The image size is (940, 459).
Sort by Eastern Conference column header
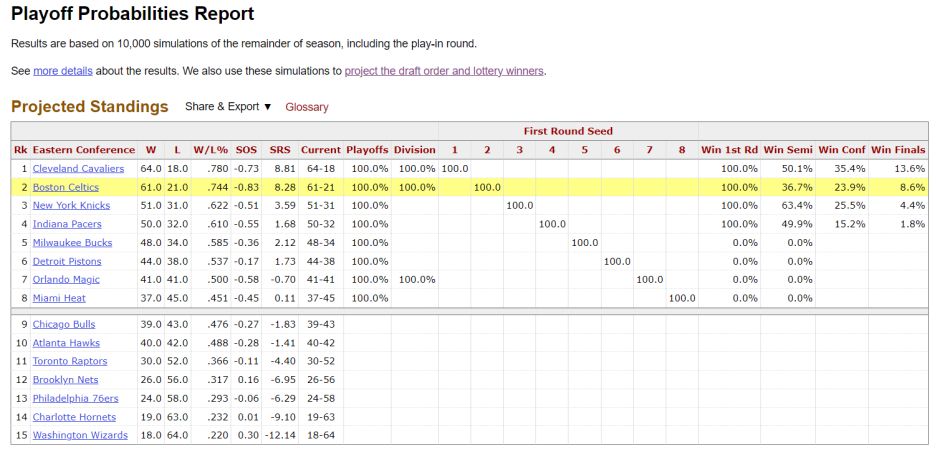click(84, 150)
